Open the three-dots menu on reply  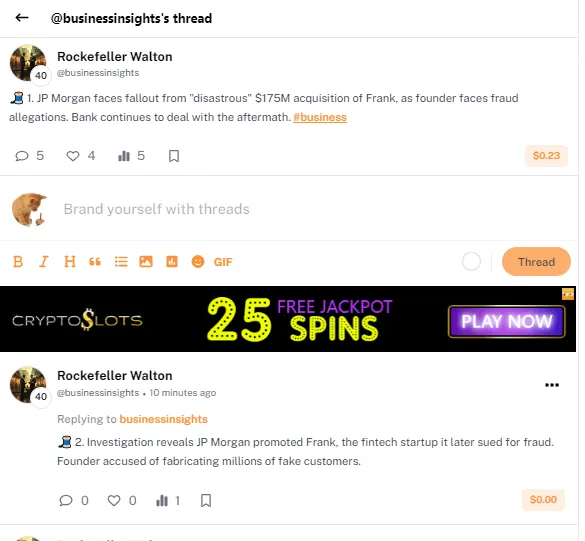[552, 385]
